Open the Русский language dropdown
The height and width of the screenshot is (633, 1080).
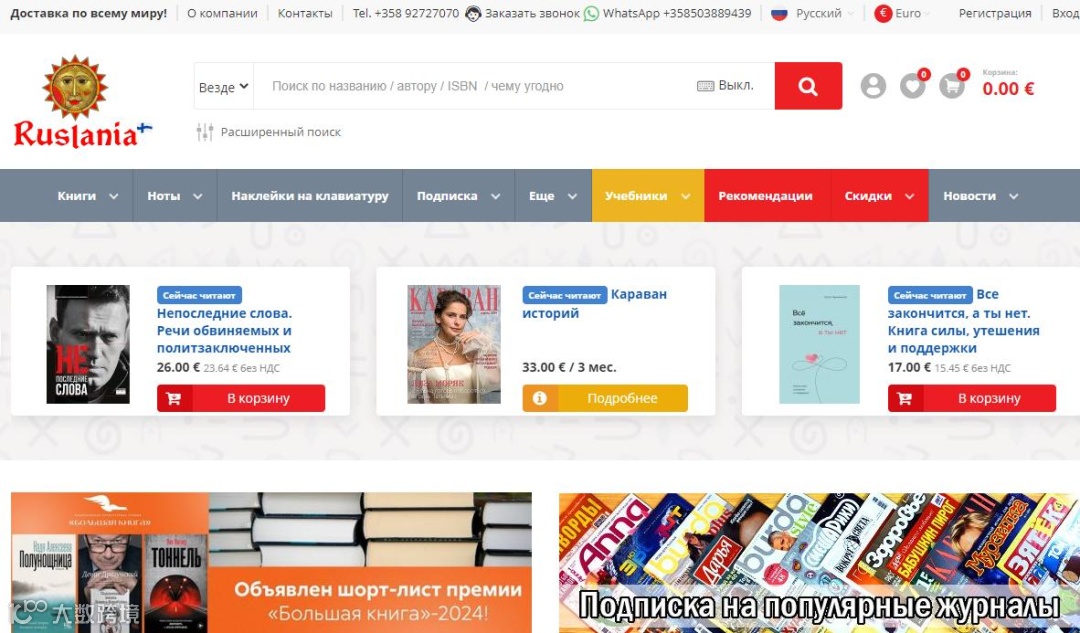pyautogui.click(x=811, y=13)
